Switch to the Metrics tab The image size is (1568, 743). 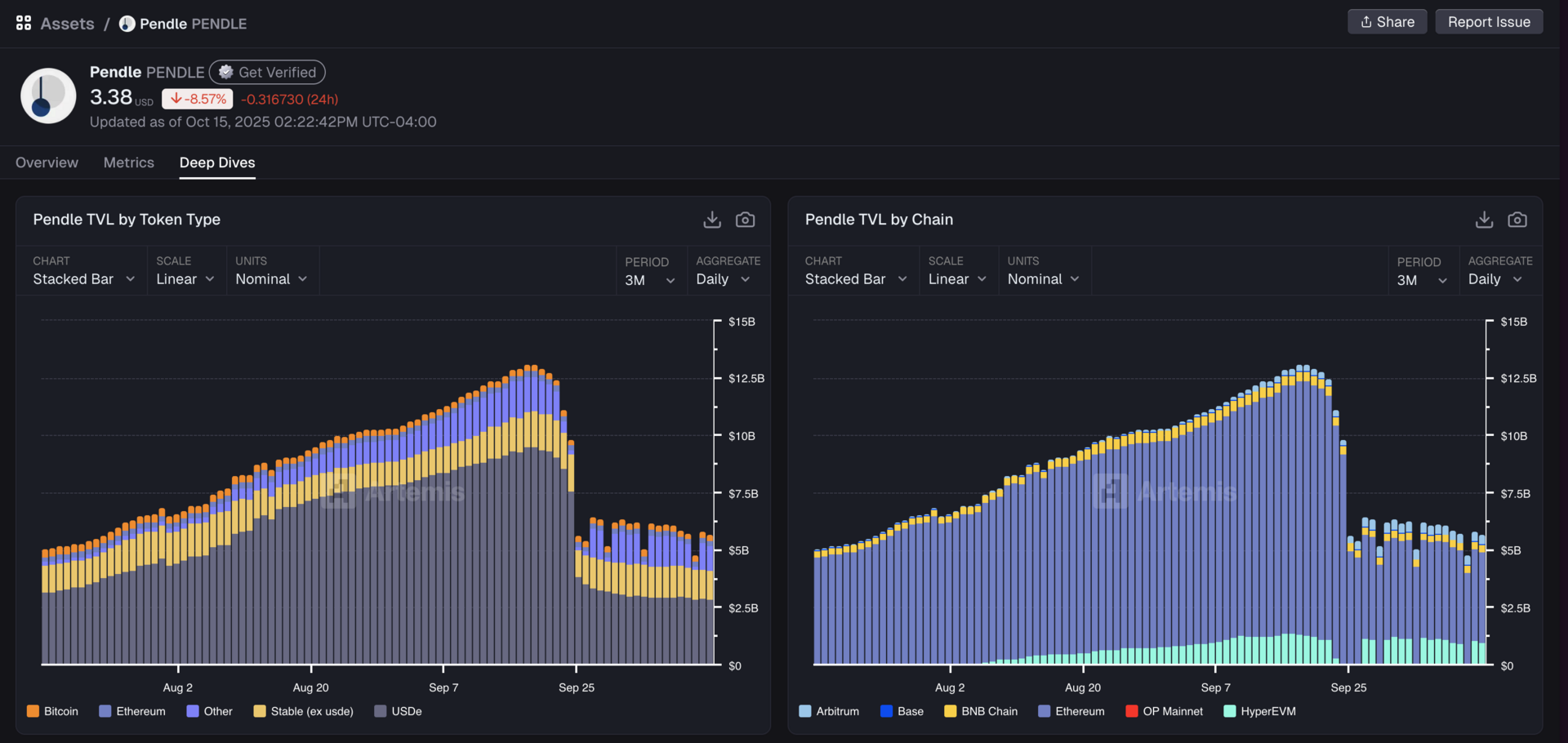[129, 162]
